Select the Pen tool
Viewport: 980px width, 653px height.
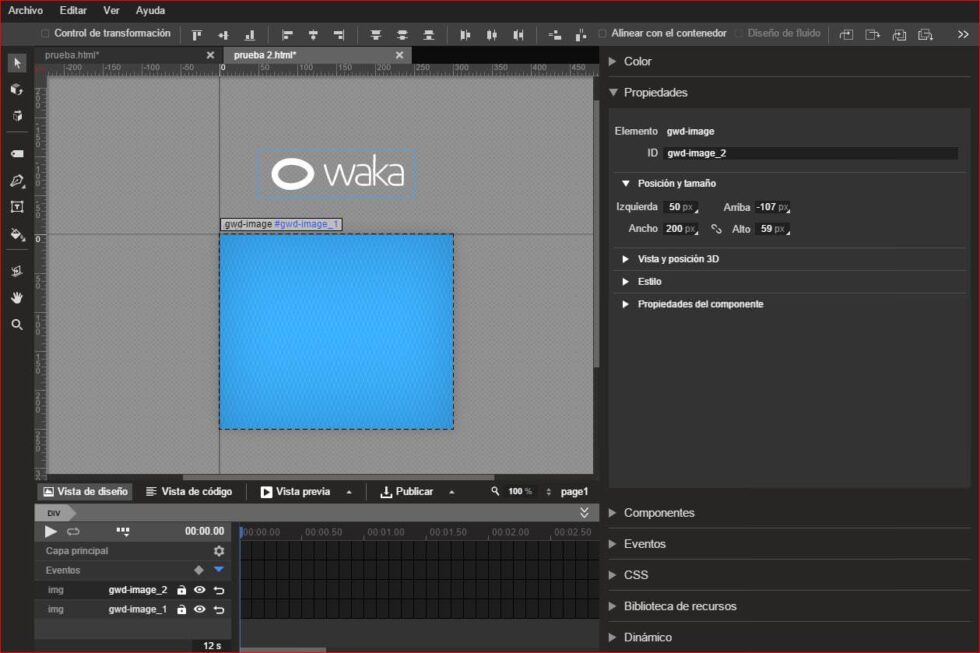[15, 179]
